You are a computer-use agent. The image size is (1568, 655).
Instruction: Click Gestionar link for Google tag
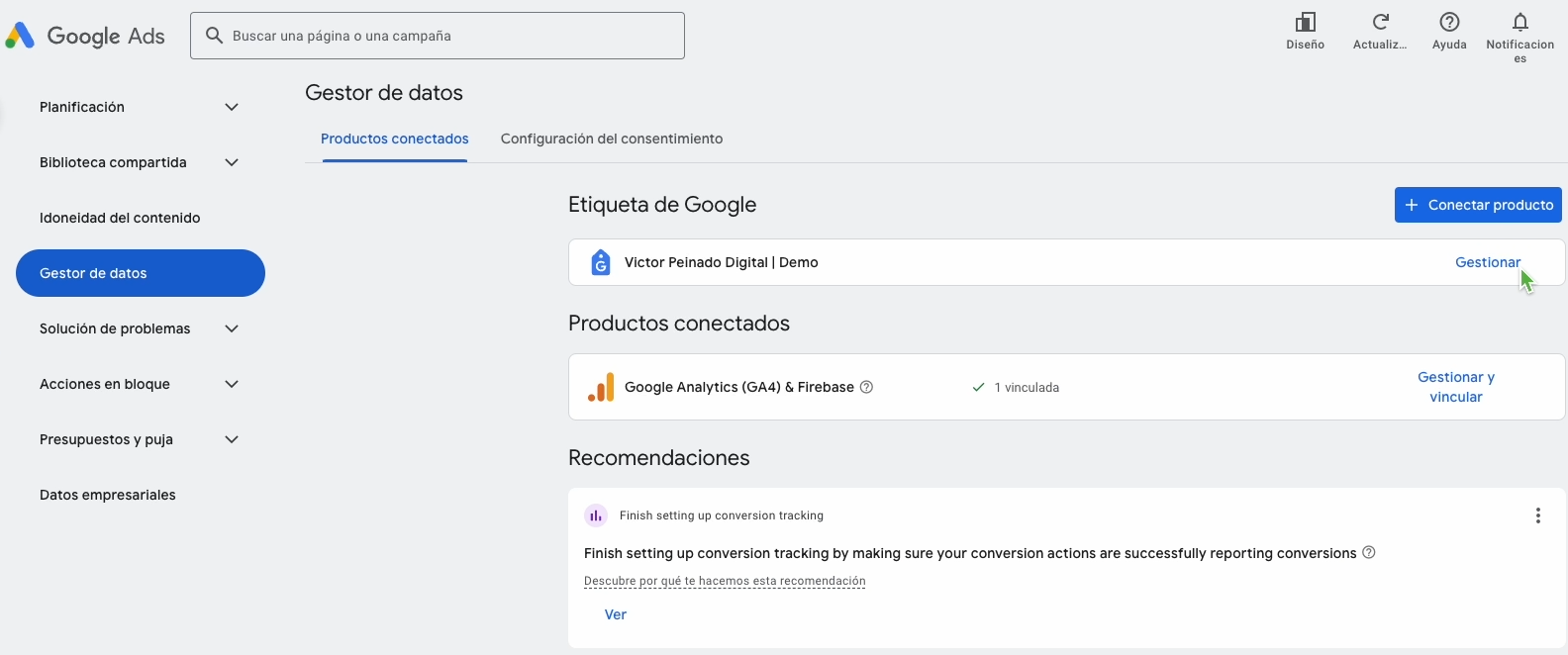coord(1487,262)
